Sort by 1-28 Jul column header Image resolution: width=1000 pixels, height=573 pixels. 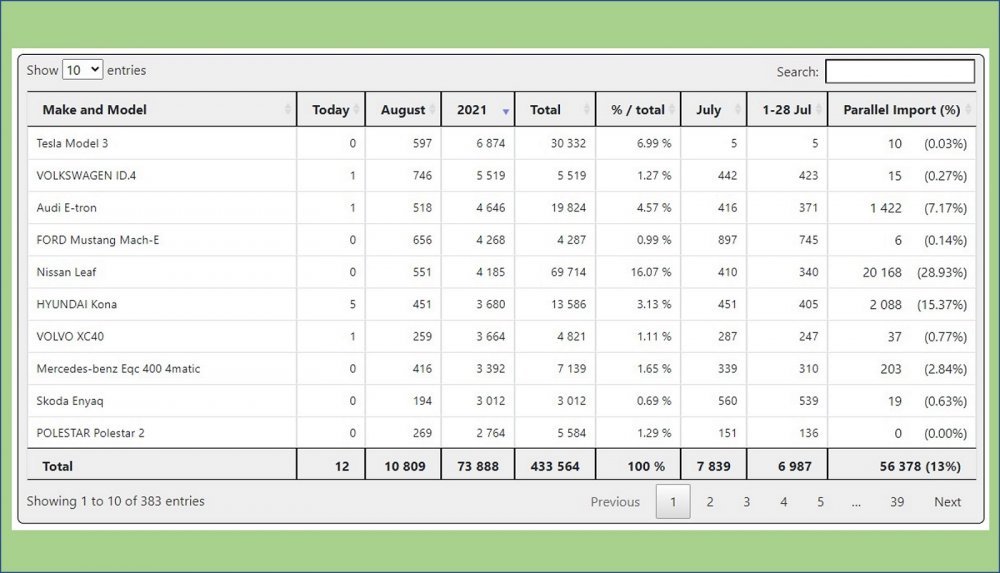pyautogui.click(x=787, y=110)
